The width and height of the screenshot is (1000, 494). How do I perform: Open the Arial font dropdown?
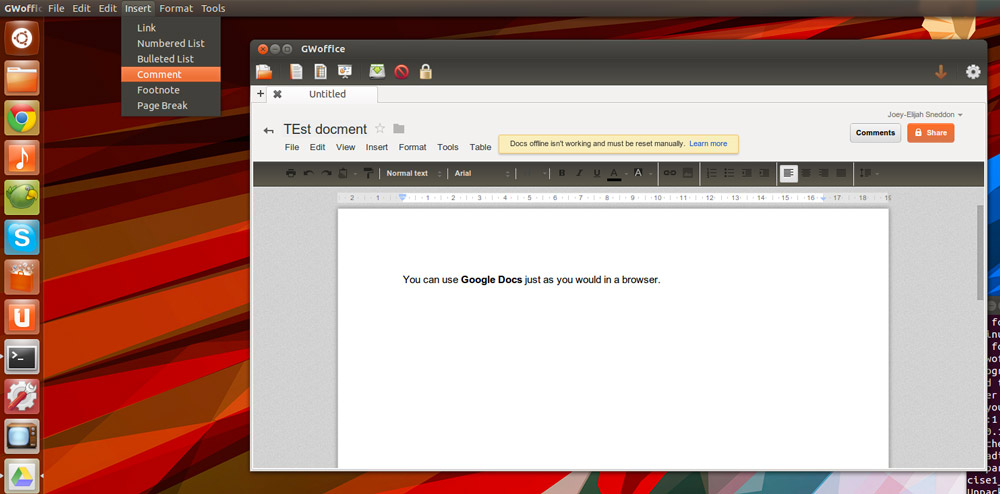point(482,173)
